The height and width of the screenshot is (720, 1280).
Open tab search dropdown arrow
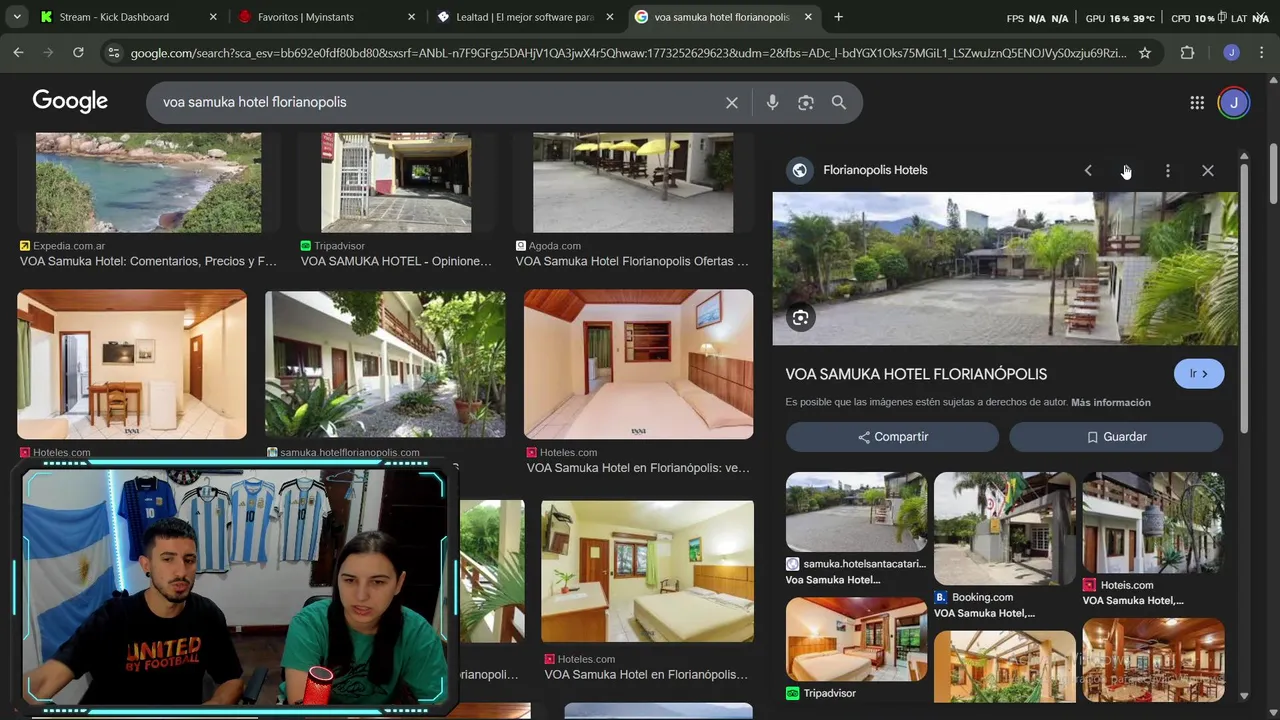[x=17, y=17]
